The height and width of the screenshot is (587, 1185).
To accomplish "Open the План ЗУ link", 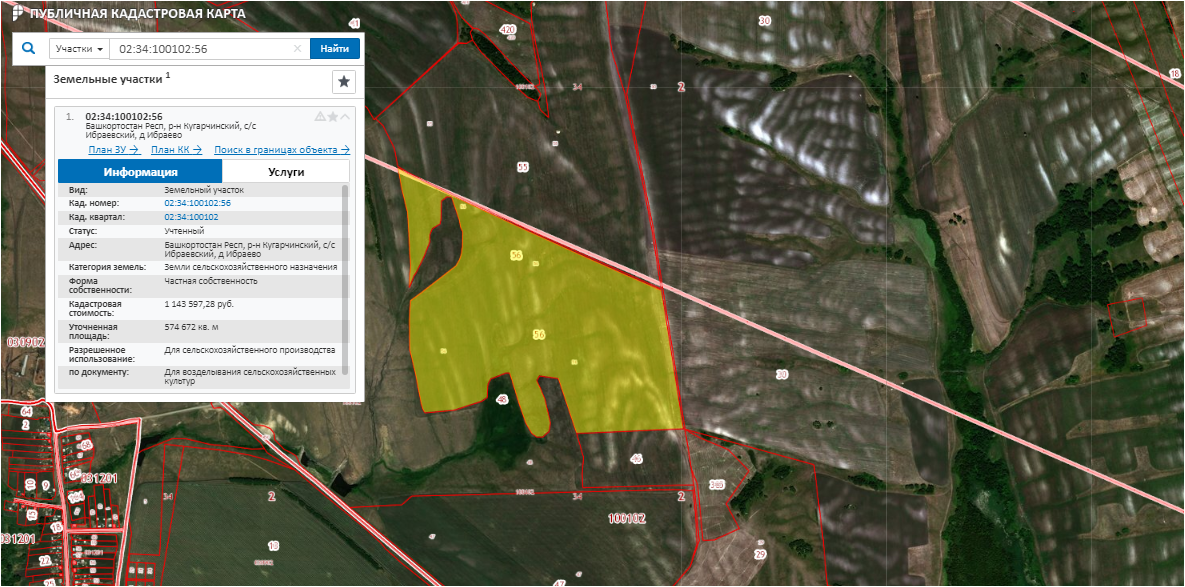I will pos(113,150).
